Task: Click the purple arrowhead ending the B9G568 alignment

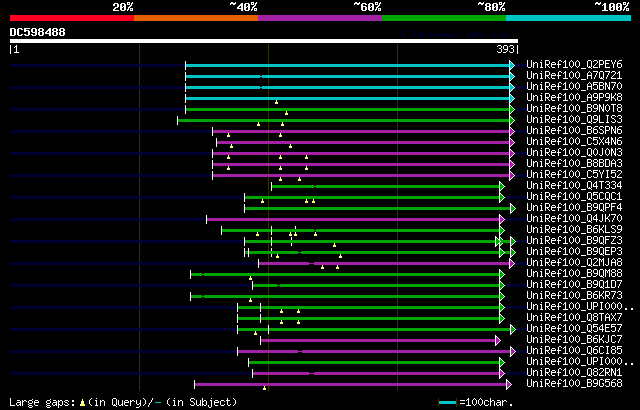Action: pyautogui.click(x=509, y=384)
